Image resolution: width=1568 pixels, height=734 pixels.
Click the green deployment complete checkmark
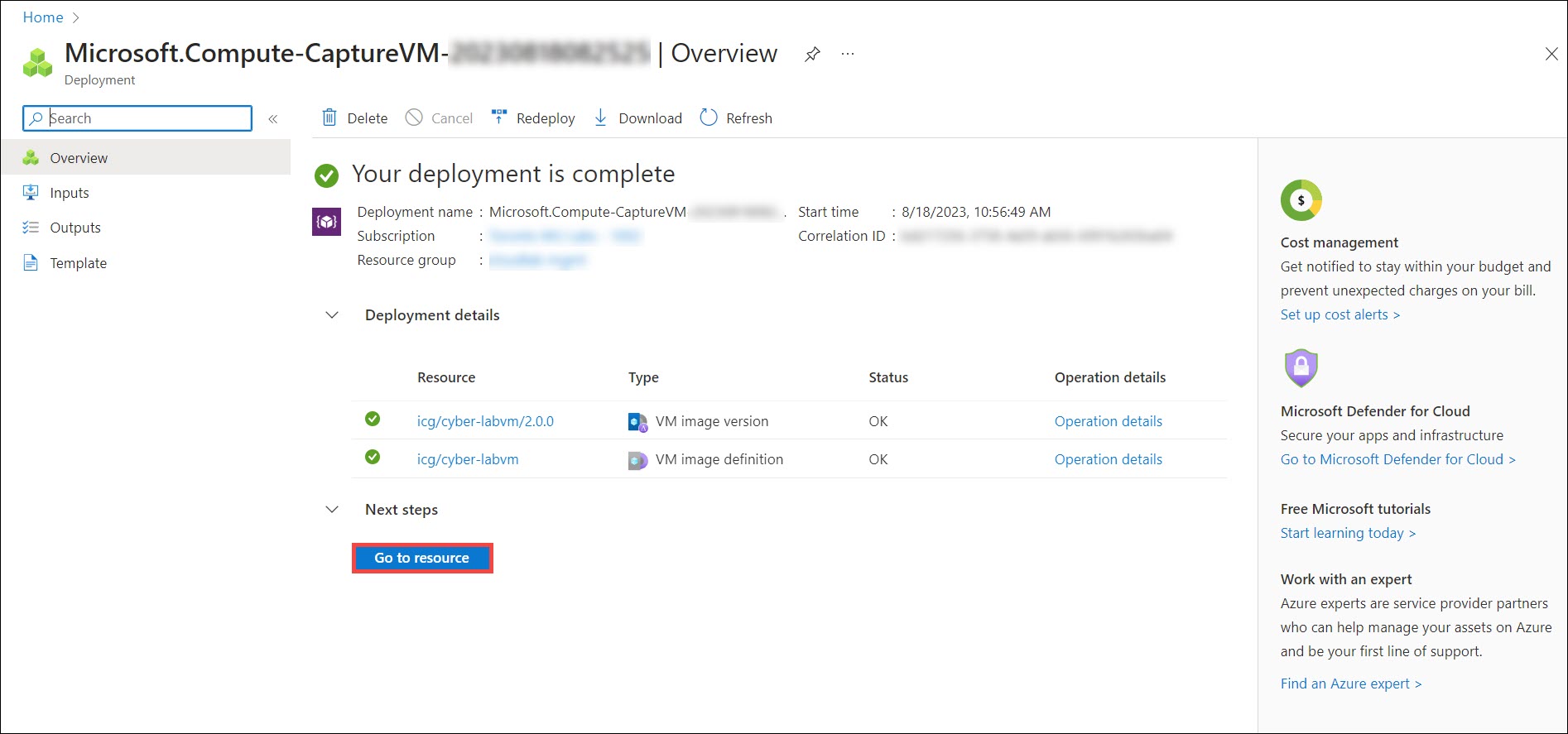point(326,175)
